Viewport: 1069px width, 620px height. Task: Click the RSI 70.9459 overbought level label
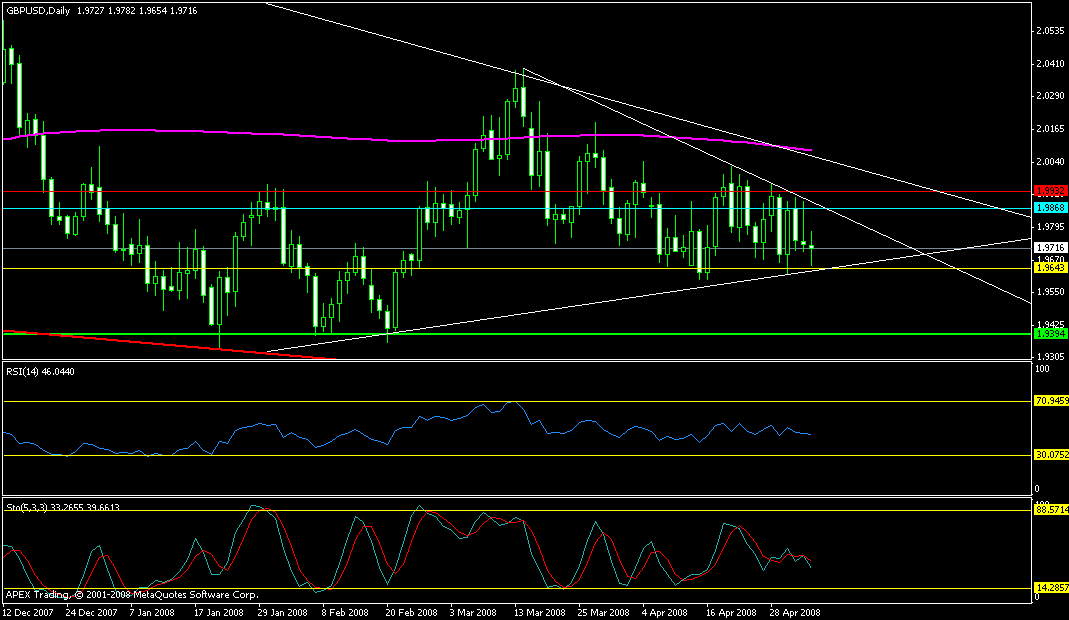click(x=1049, y=401)
